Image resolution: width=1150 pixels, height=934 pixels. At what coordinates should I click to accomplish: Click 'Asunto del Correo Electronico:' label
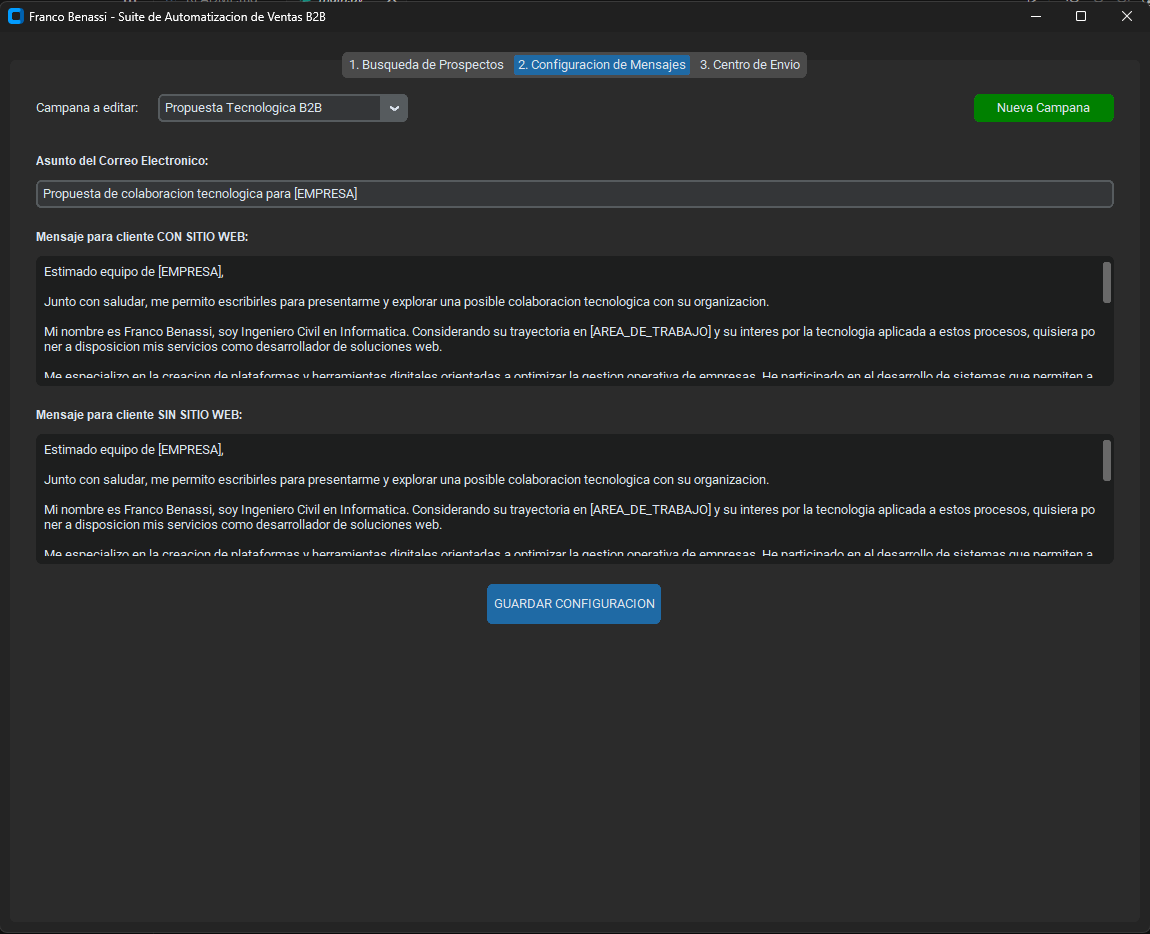point(122,161)
